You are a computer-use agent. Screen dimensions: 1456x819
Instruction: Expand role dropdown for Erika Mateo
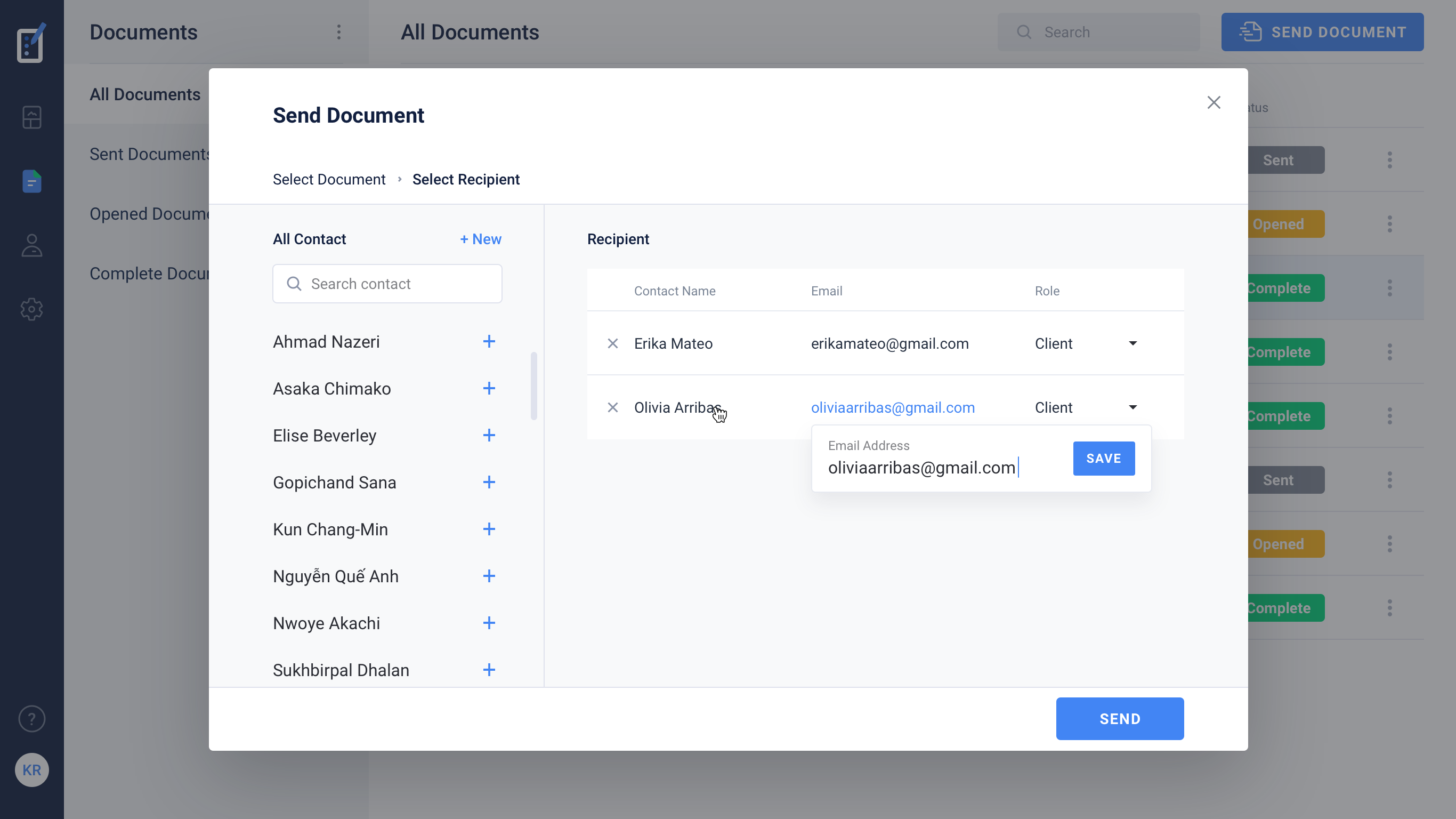click(x=1133, y=344)
